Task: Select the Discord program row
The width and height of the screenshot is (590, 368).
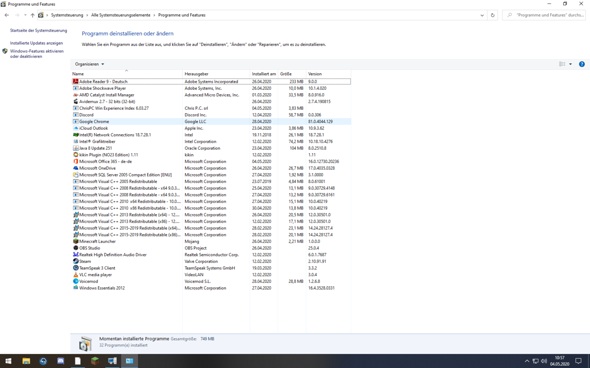Action: 211,115
